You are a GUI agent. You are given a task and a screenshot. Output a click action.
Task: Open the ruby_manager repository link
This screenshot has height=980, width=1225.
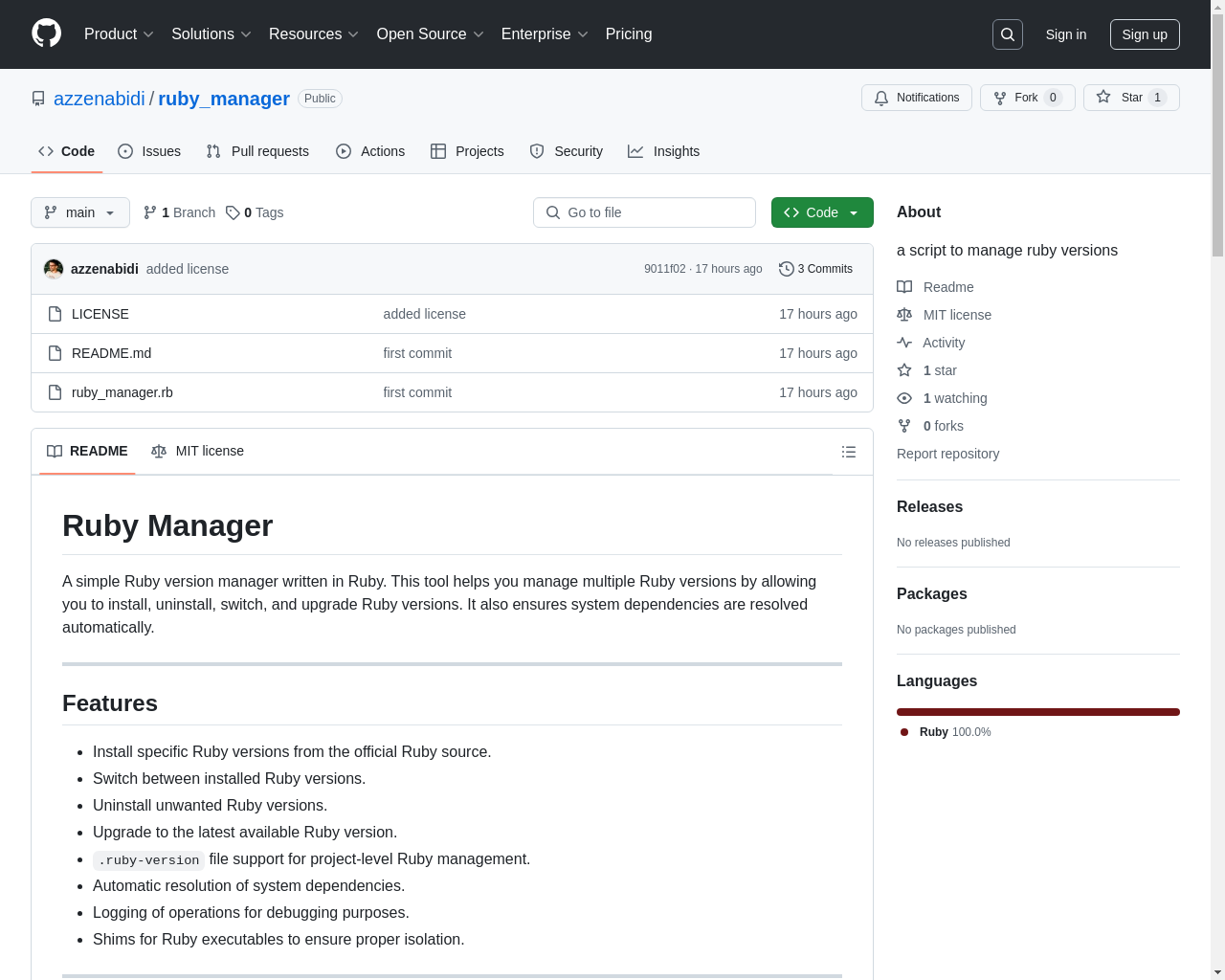pyautogui.click(x=224, y=99)
